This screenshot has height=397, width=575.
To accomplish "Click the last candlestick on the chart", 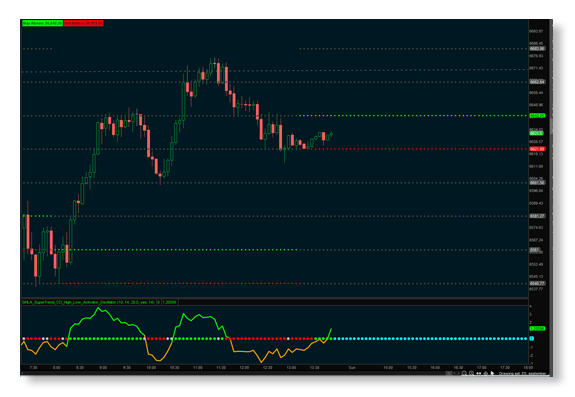I will click(332, 135).
